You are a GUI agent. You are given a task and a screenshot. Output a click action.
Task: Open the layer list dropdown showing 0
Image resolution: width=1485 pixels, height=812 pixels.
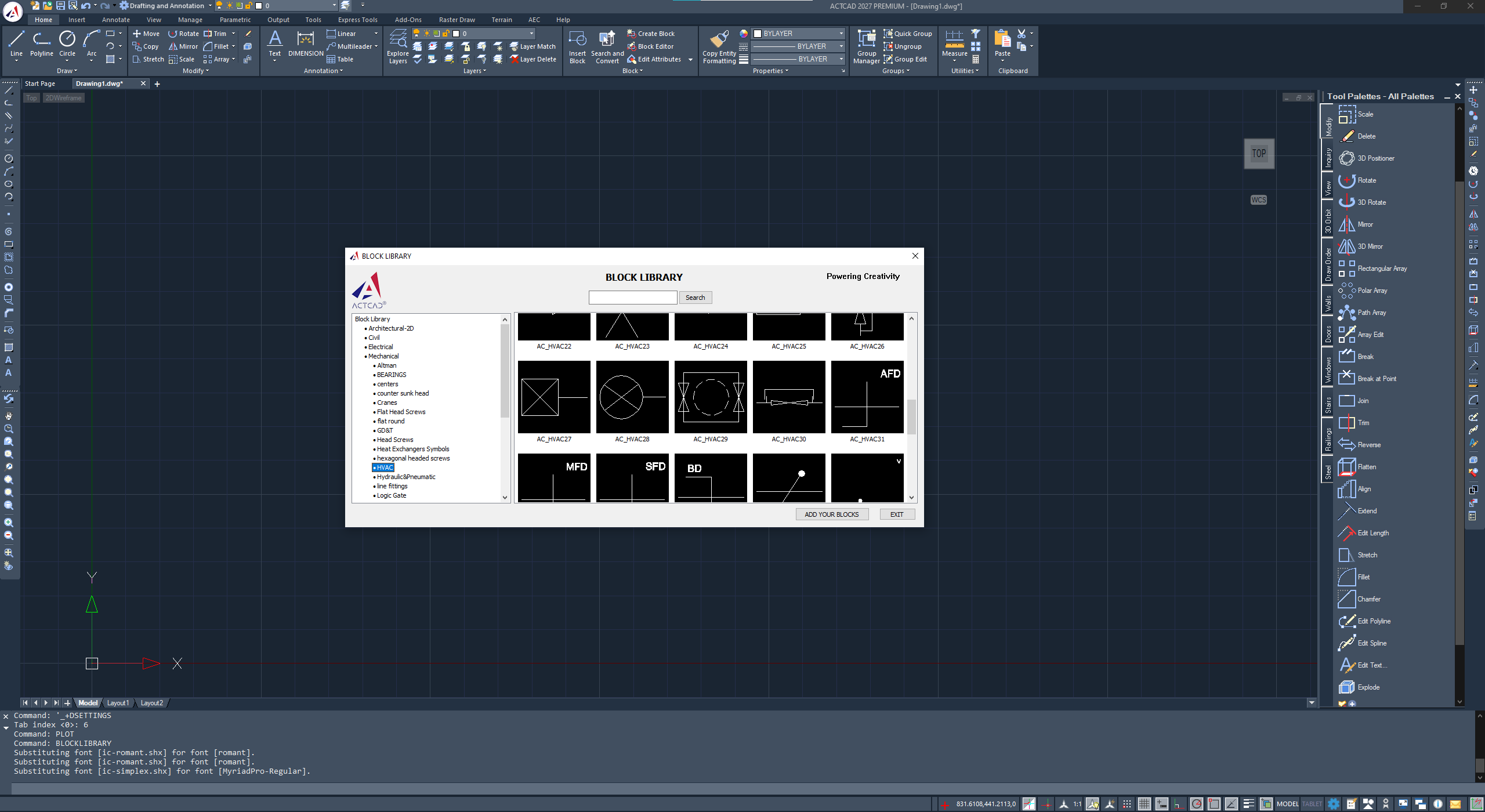(x=474, y=34)
